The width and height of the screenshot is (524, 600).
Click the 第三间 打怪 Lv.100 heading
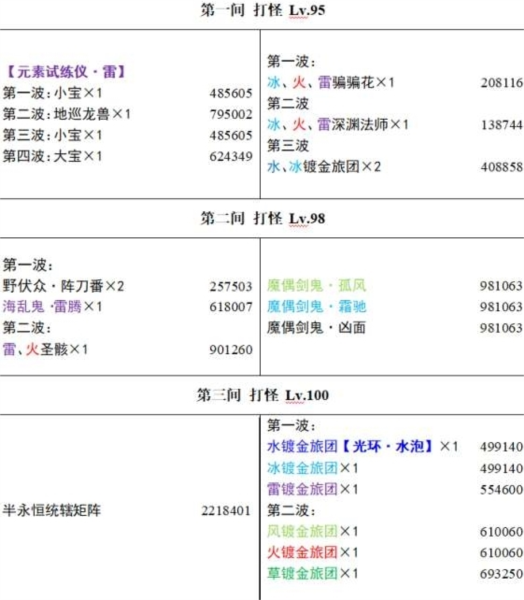(263, 395)
